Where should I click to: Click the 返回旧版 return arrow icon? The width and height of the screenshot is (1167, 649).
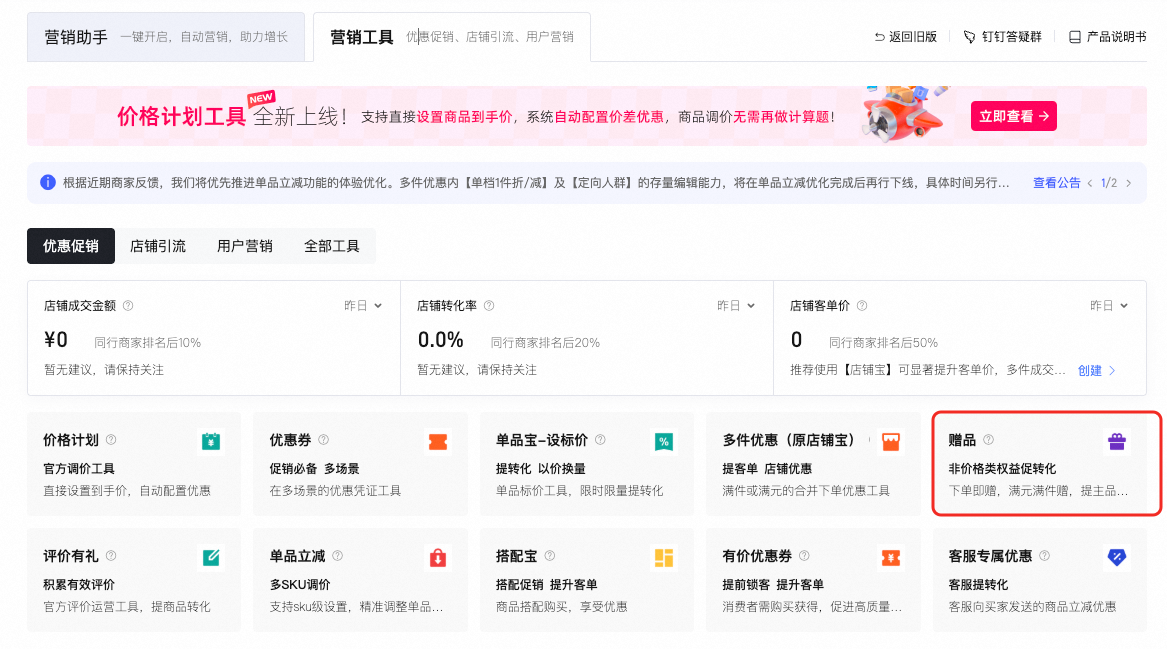point(879,36)
